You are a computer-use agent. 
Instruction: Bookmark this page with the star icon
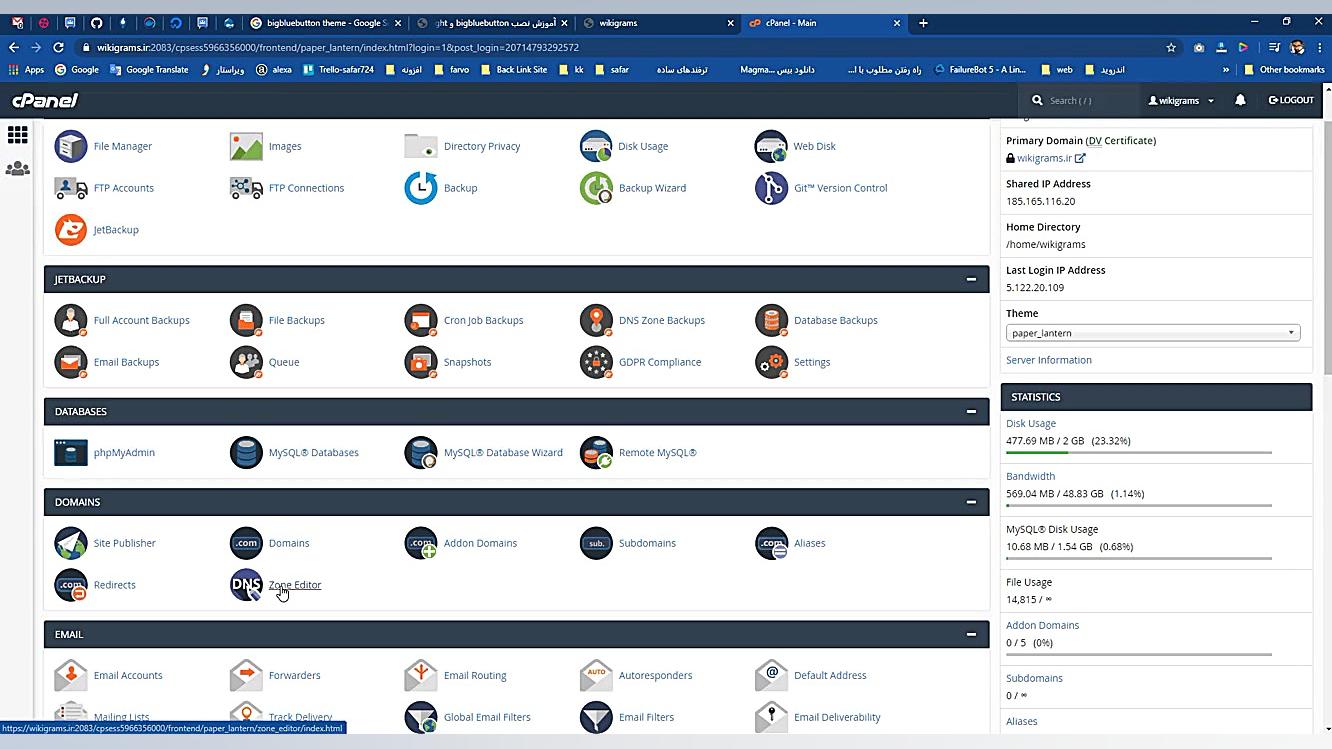point(1171,47)
